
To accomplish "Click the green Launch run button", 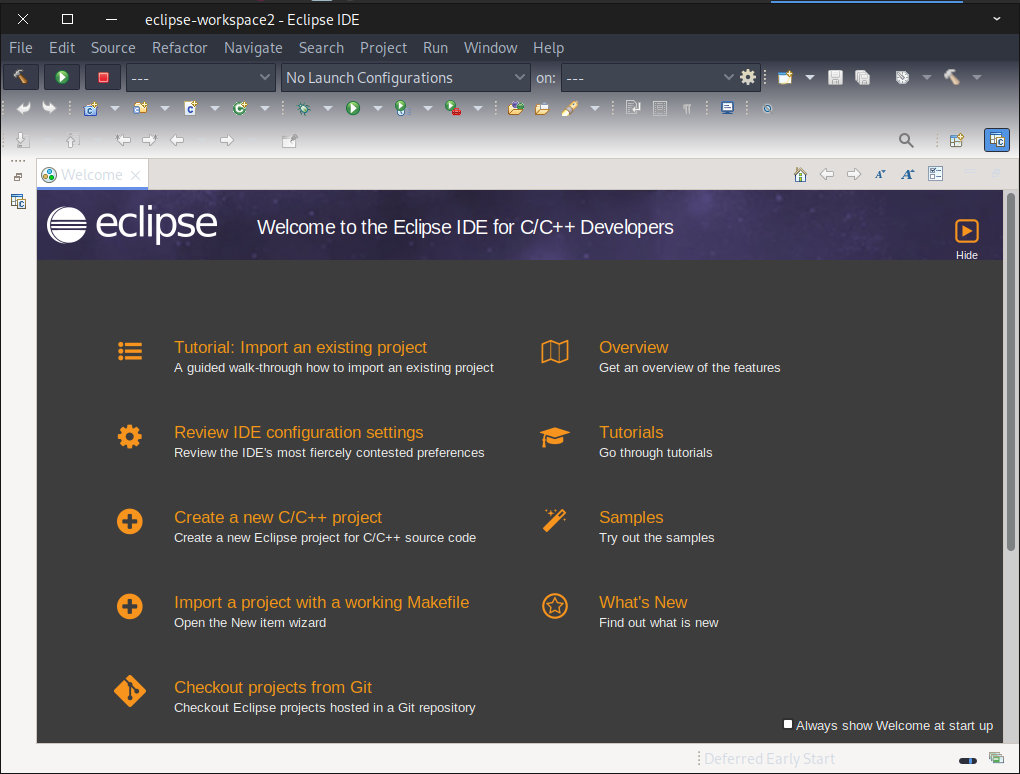I will click(x=62, y=77).
